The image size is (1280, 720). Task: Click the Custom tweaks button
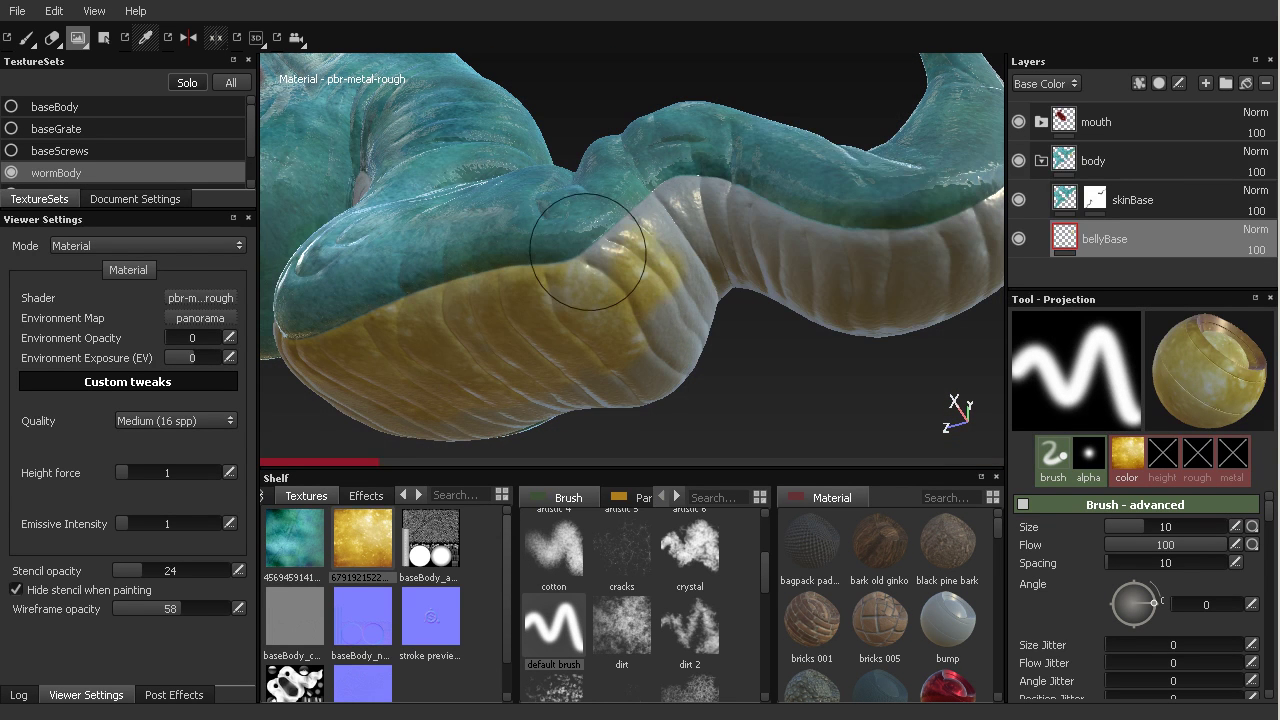tap(128, 382)
